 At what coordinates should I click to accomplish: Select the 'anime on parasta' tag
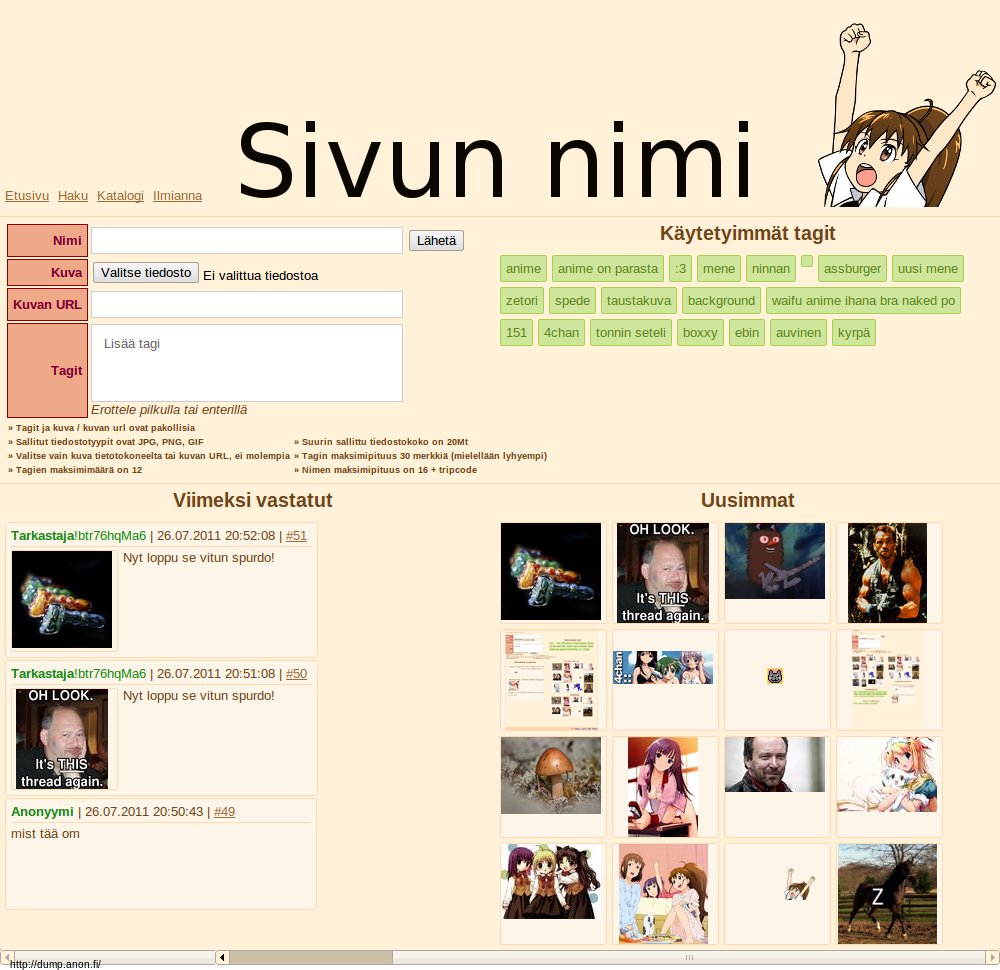[x=608, y=268]
